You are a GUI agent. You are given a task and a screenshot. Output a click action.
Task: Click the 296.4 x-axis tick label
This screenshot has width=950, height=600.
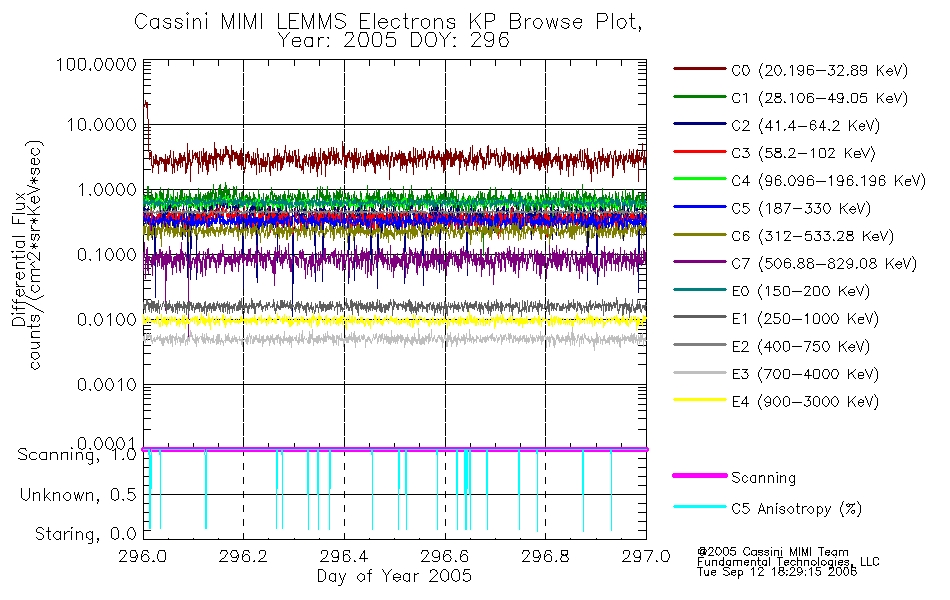click(344, 556)
